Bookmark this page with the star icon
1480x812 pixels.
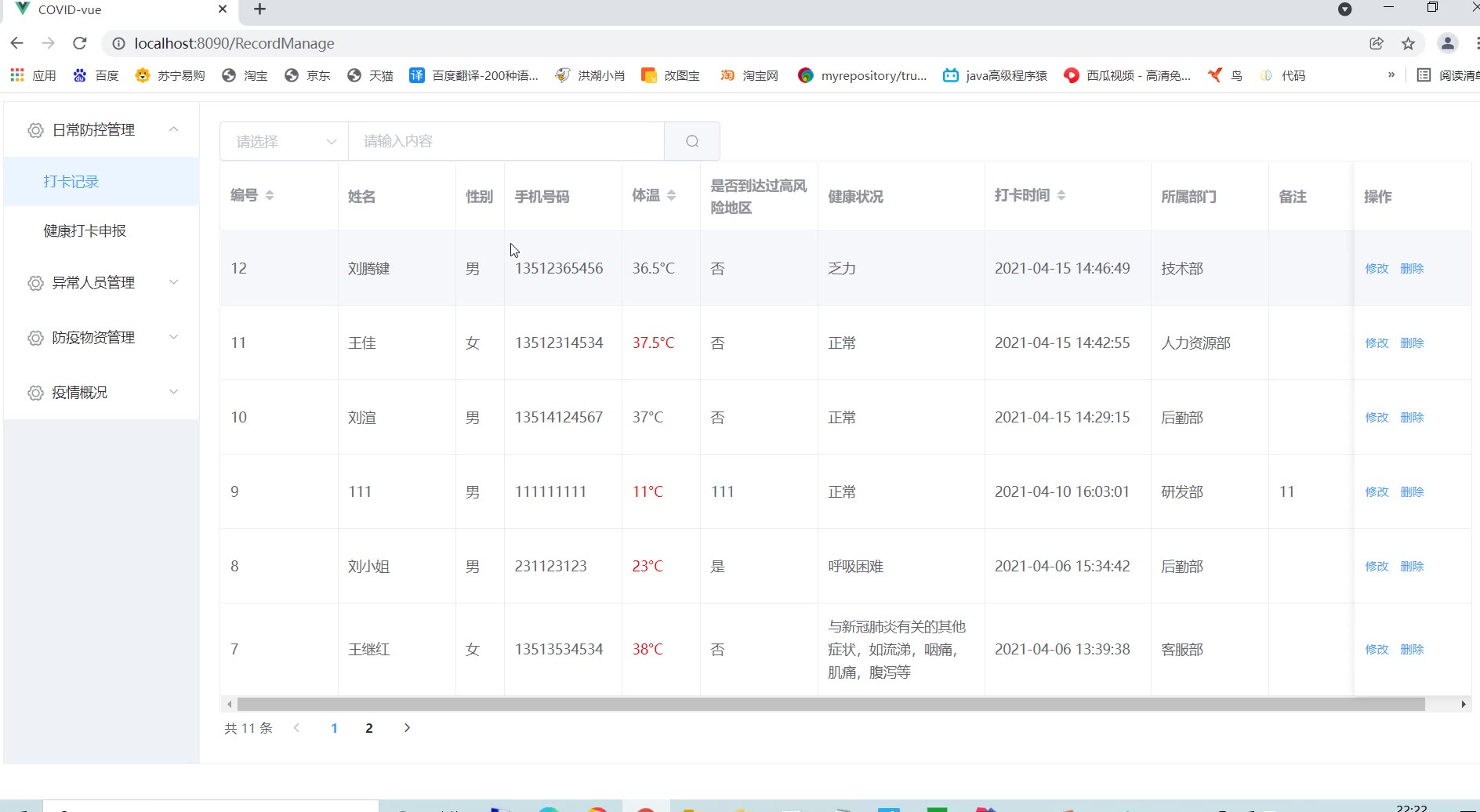[x=1408, y=43]
